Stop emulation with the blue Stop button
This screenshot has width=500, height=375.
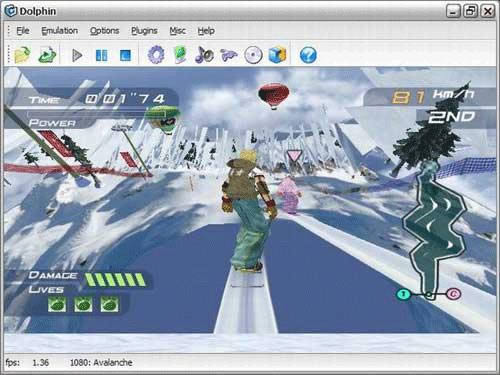pyautogui.click(x=125, y=55)
